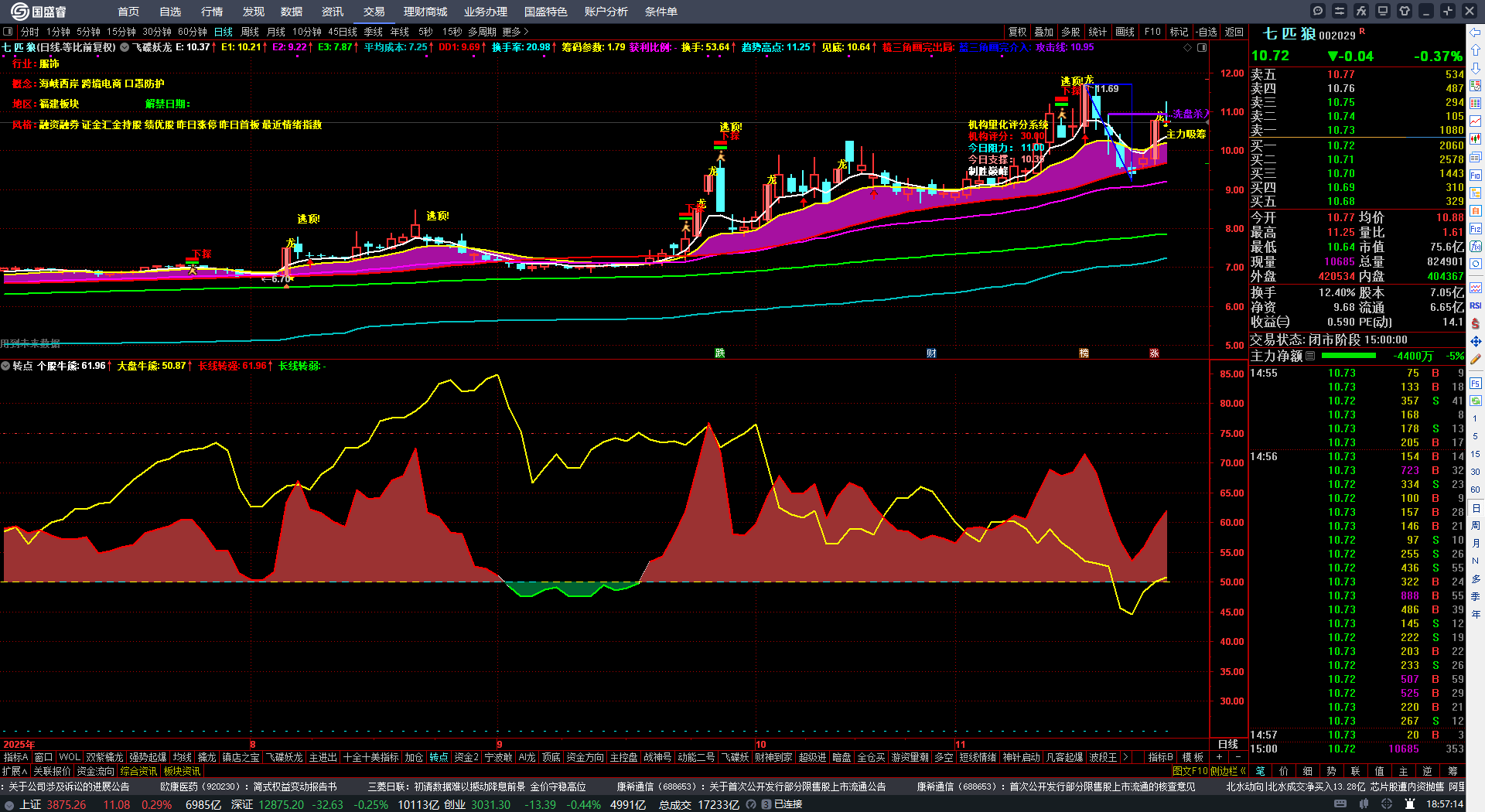Open the message chat icon in title bar
The height and width of the screenshot is (812, 1485).
1318,11
